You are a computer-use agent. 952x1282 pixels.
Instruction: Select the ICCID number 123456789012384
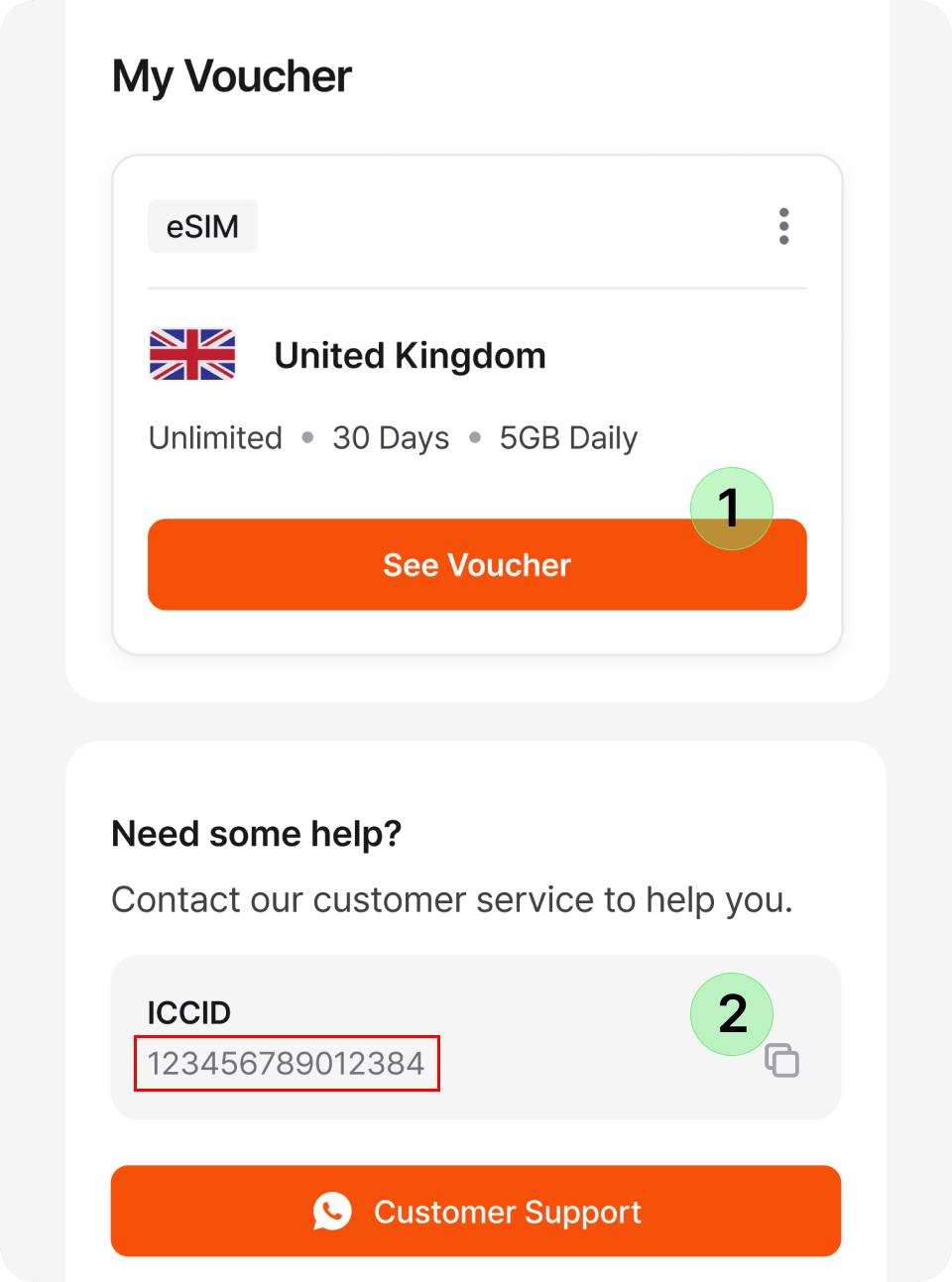click(286, 1063)
